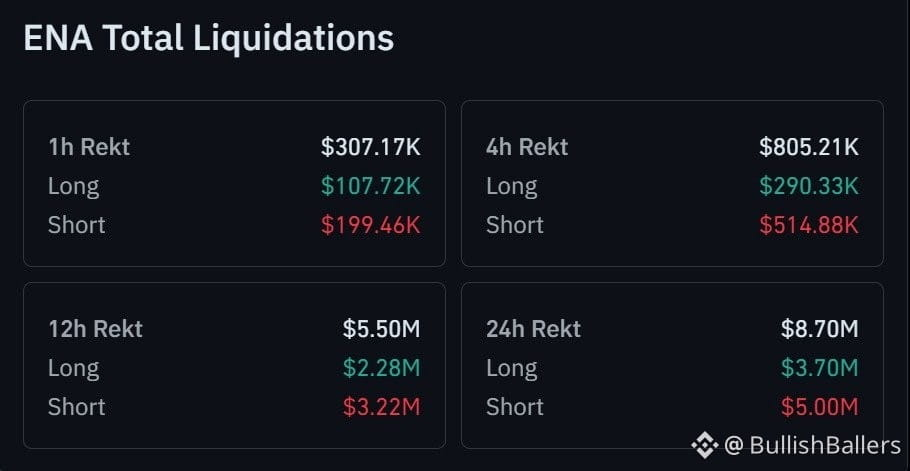The height and width of the screenshot is (471, 910).
Task: Click the $5.50M 12h total value
Action: (381, 329)
